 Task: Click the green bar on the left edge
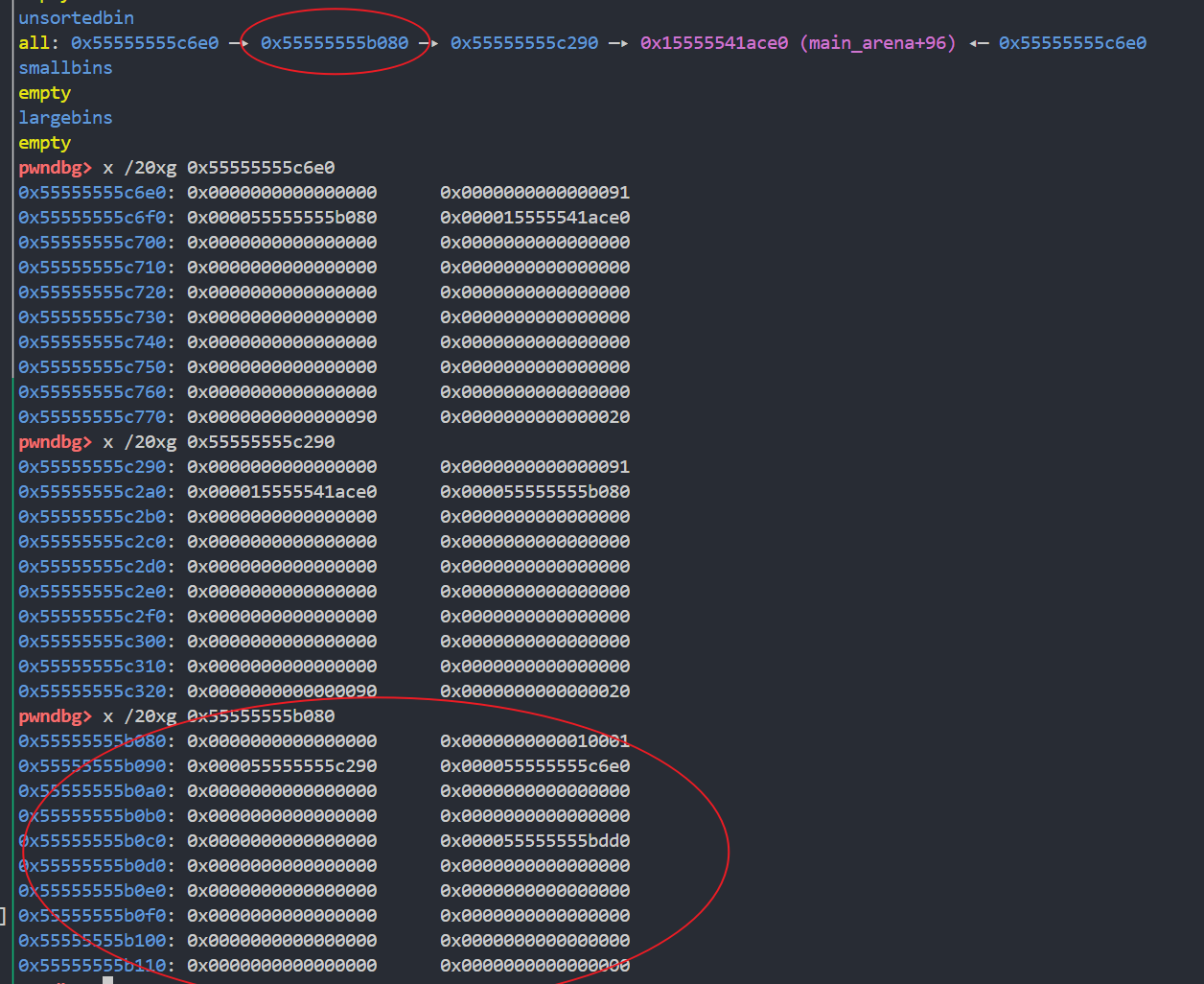point(11,480)
